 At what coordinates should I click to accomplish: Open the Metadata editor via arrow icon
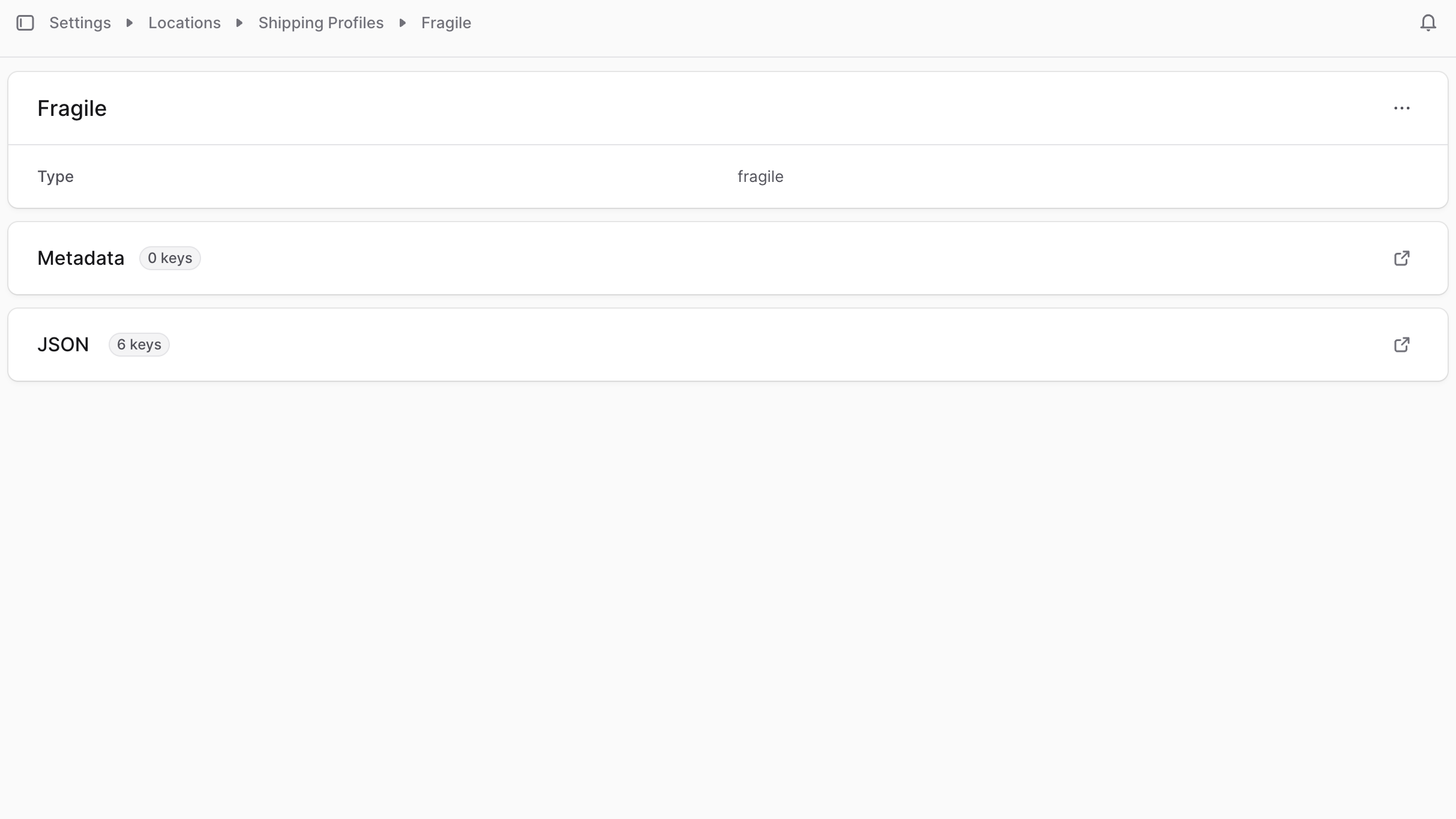[1401, 258]
